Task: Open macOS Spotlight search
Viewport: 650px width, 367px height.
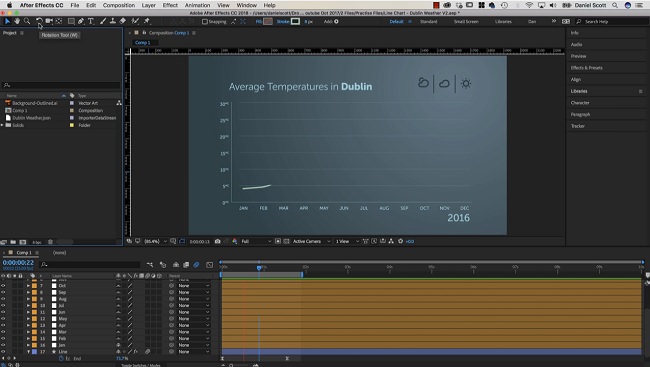Action: click(615, 5)
